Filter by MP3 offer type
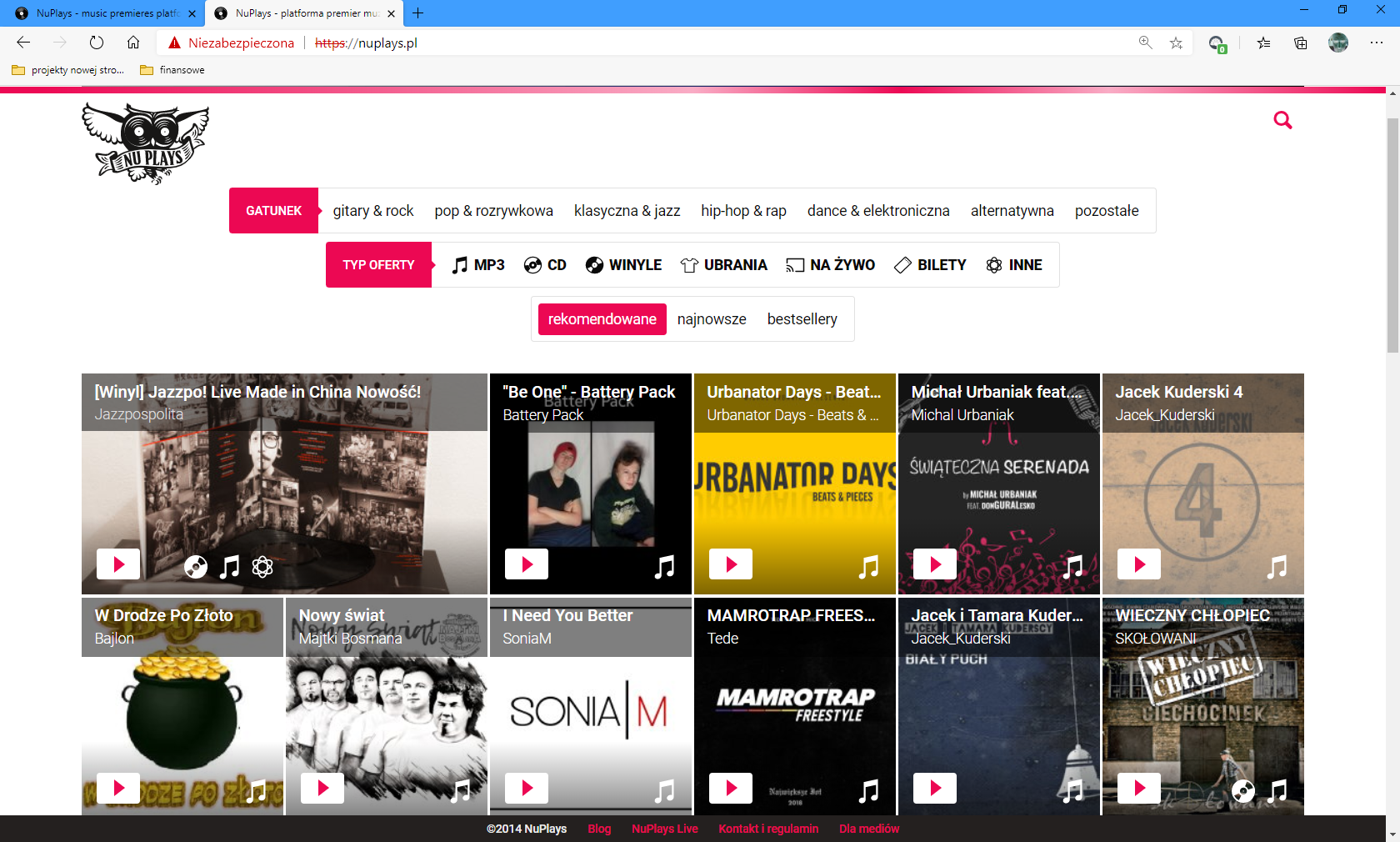1400x842 pixels. pyautogui.click(x=478, y=265)
